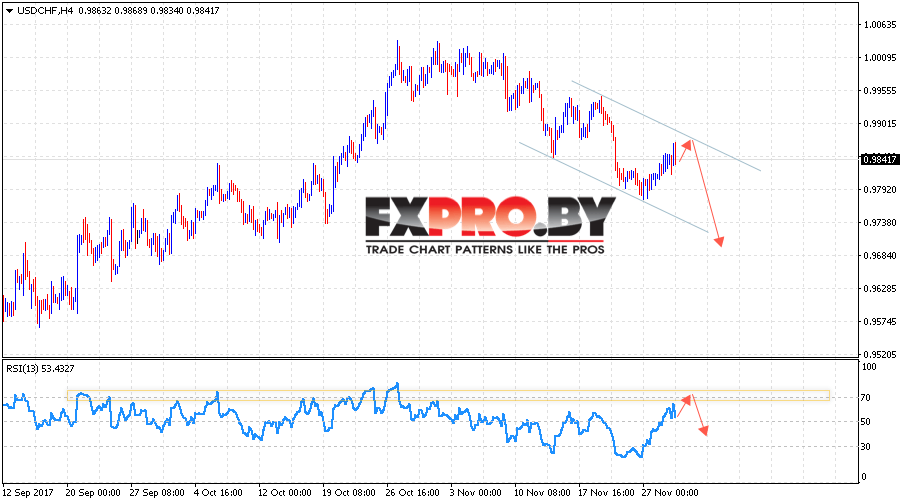Image resolution: width=901 pixels, height=504 pixels.
Task: Select the 26 Oct 16:00 date label
Action: 413,493
